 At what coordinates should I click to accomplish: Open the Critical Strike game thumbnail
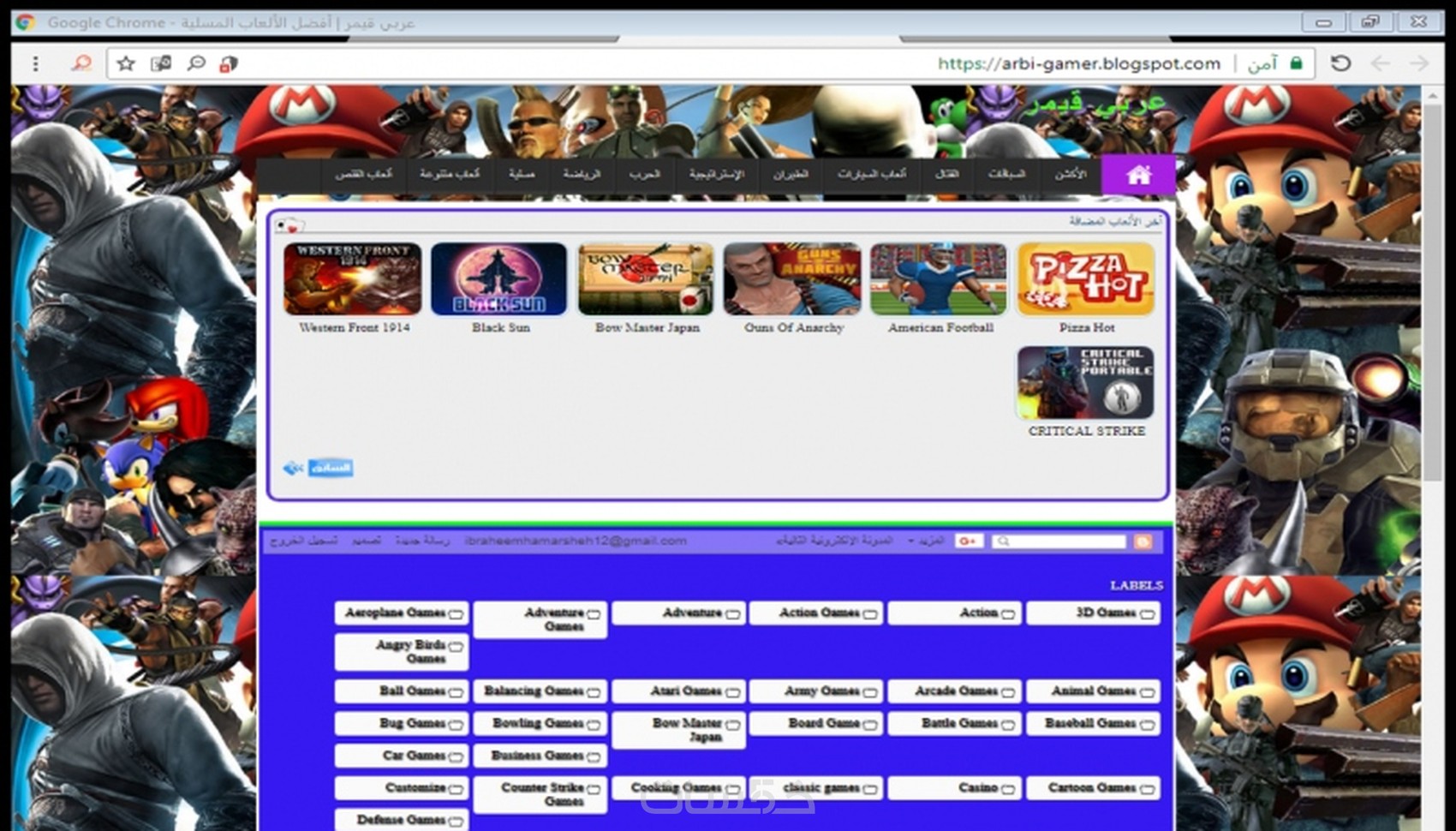click(1086, 382)
